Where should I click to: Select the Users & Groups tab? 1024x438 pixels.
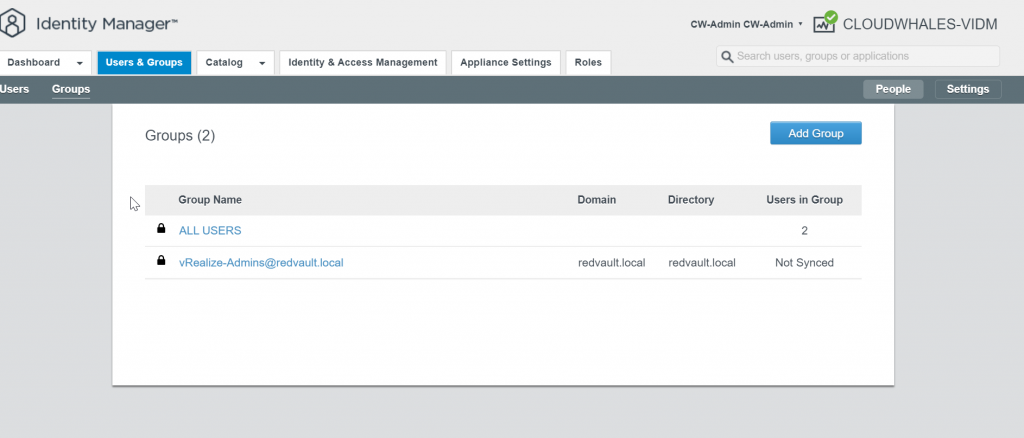click(x=144, y=63)
